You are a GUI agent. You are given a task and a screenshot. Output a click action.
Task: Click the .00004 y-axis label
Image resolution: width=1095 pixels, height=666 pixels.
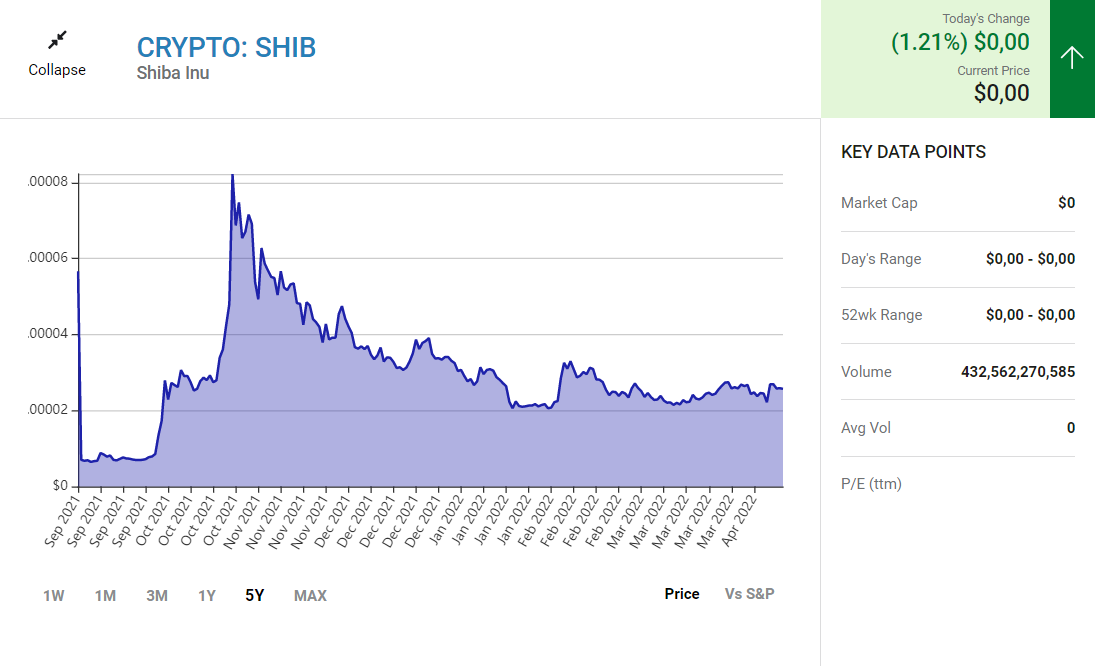pyautogui.click(x=48, y=334)
